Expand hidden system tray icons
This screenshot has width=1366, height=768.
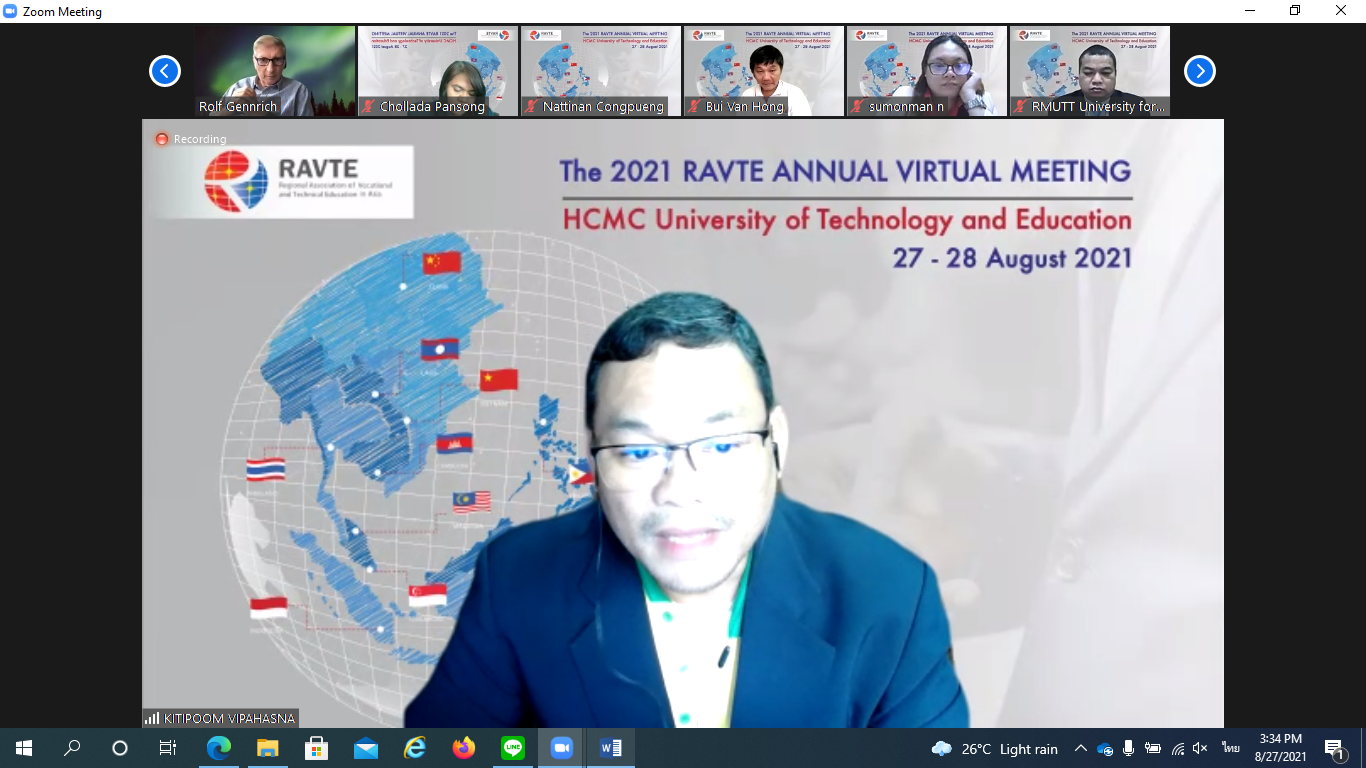pos(1081,748)
